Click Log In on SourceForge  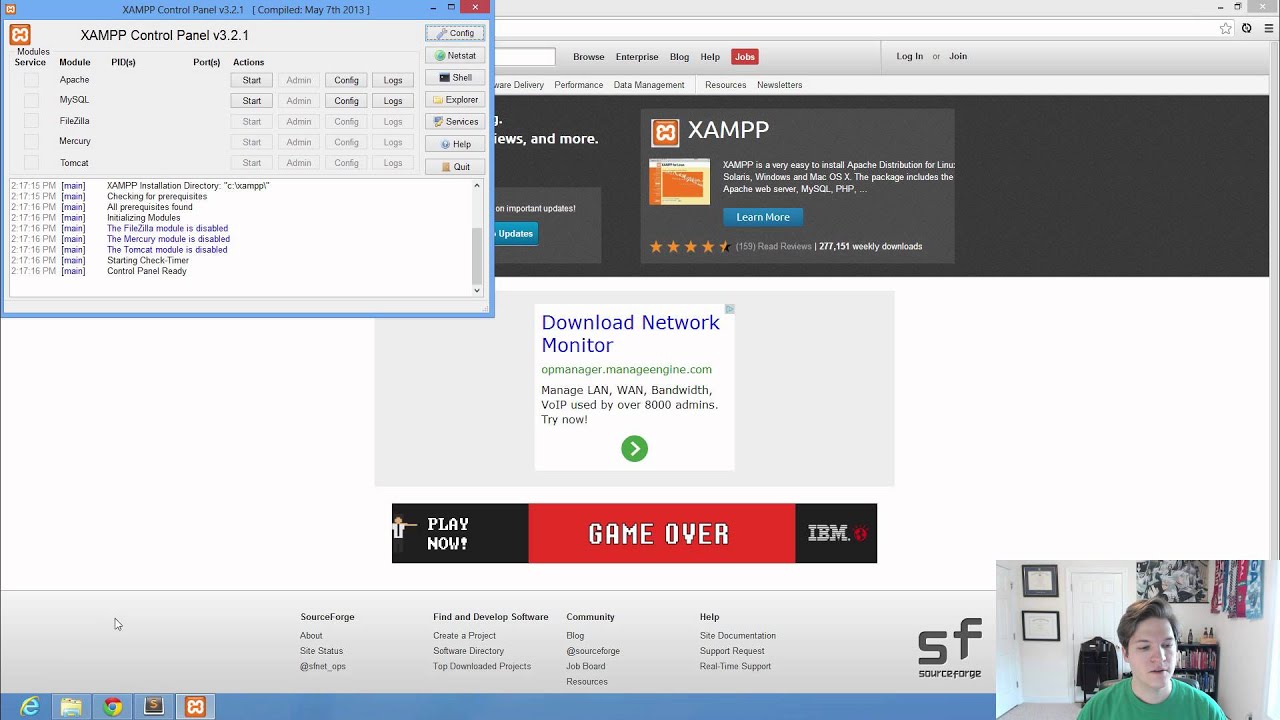(x=910, y=56)
